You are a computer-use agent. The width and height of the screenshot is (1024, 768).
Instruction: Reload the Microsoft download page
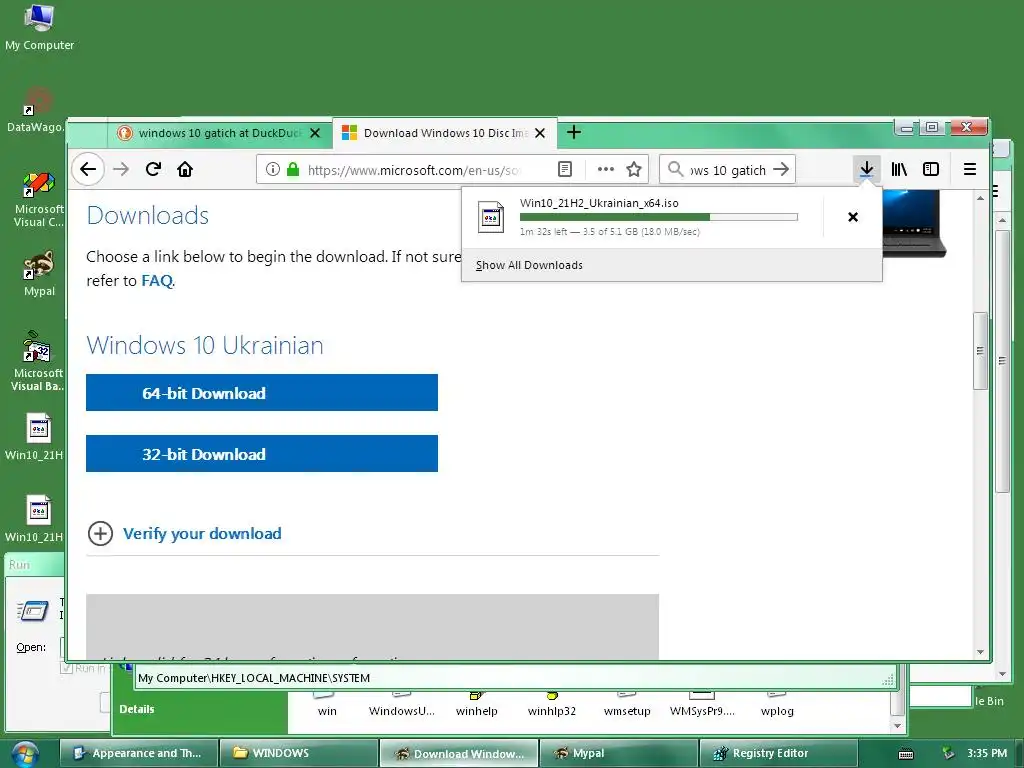click(x=153, y=170)
